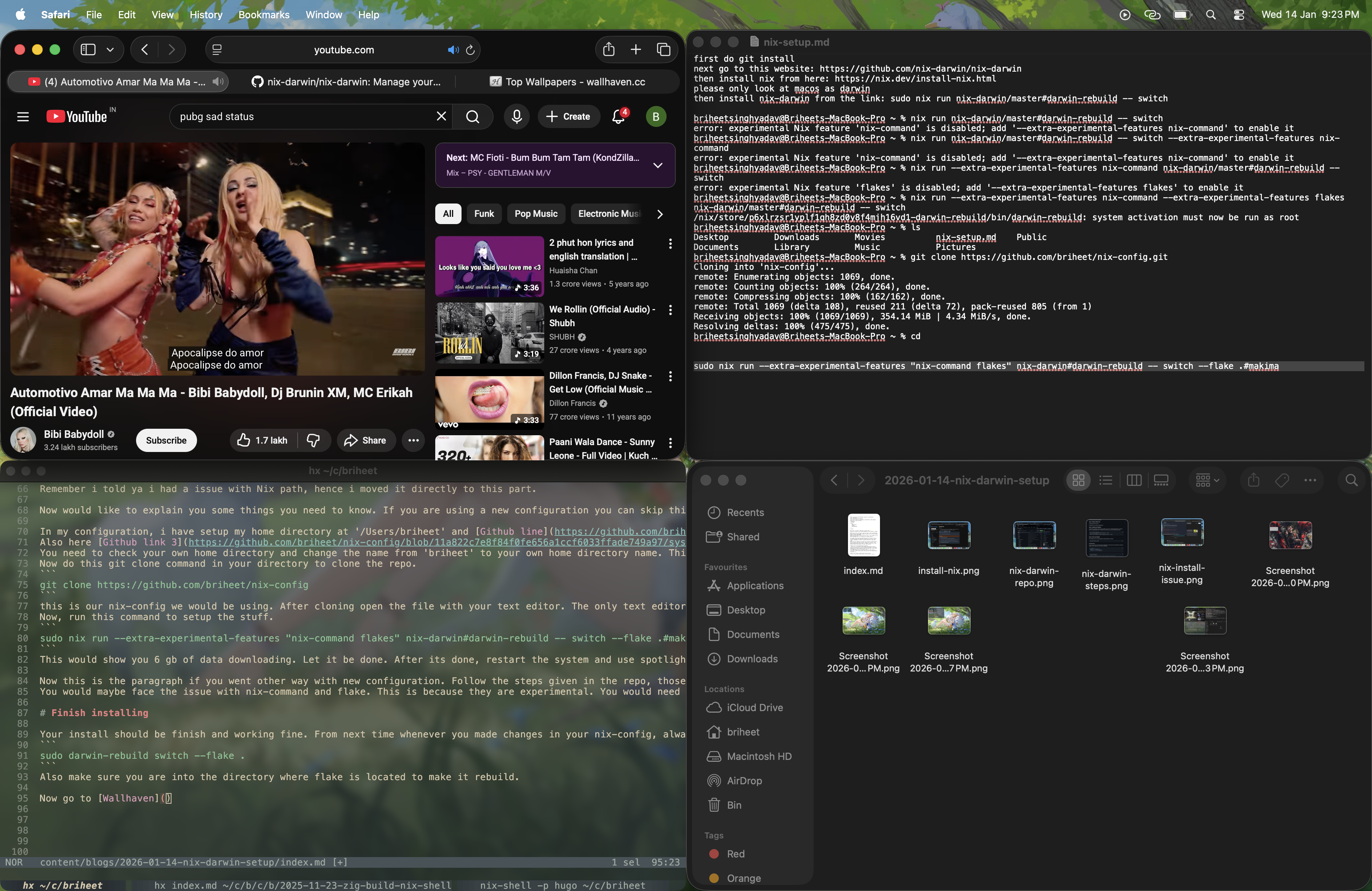
Task: Open YouTube notifications bell
Action: tap(618, 116)
